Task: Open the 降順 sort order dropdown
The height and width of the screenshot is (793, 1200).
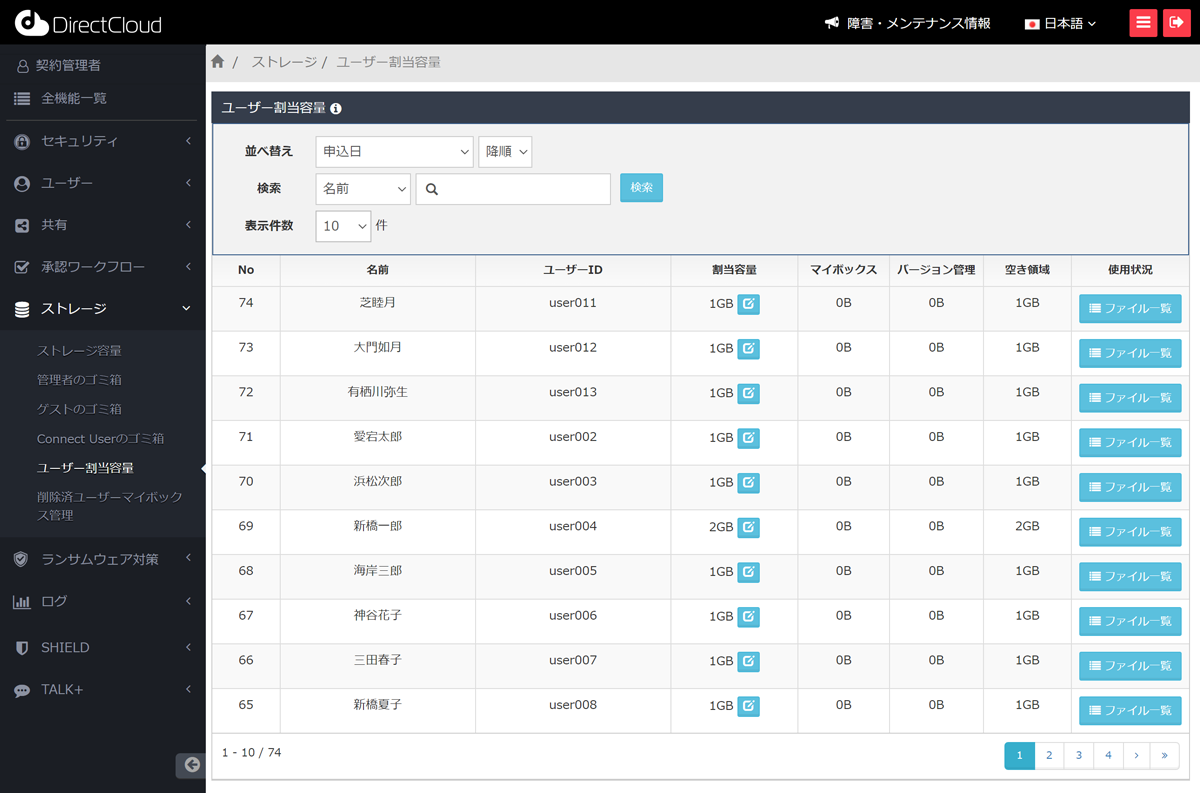Action: coord(505,152)
